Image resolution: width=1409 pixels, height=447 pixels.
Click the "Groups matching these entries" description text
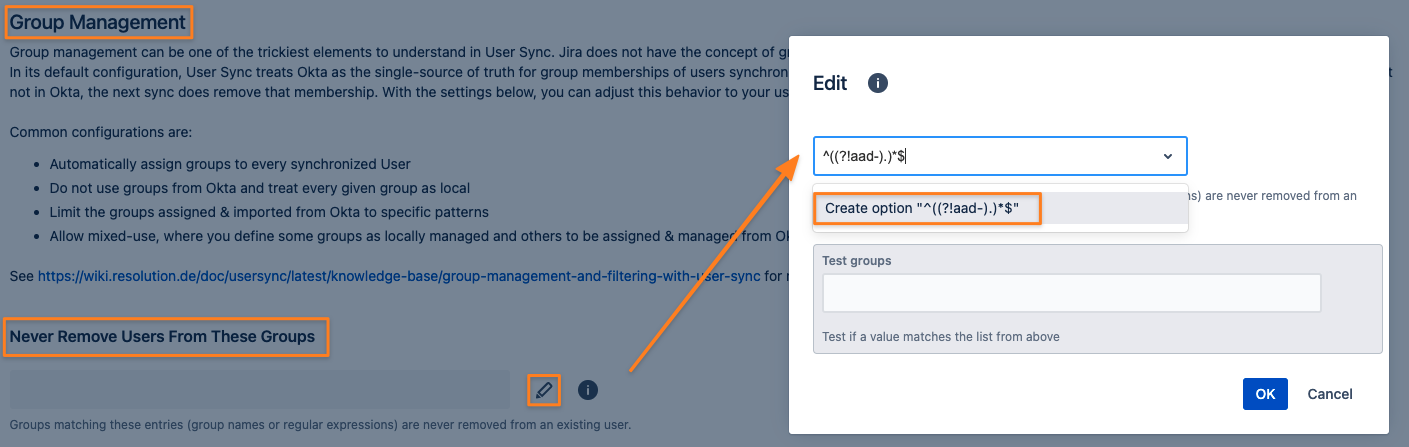click(x=320, y=425)
